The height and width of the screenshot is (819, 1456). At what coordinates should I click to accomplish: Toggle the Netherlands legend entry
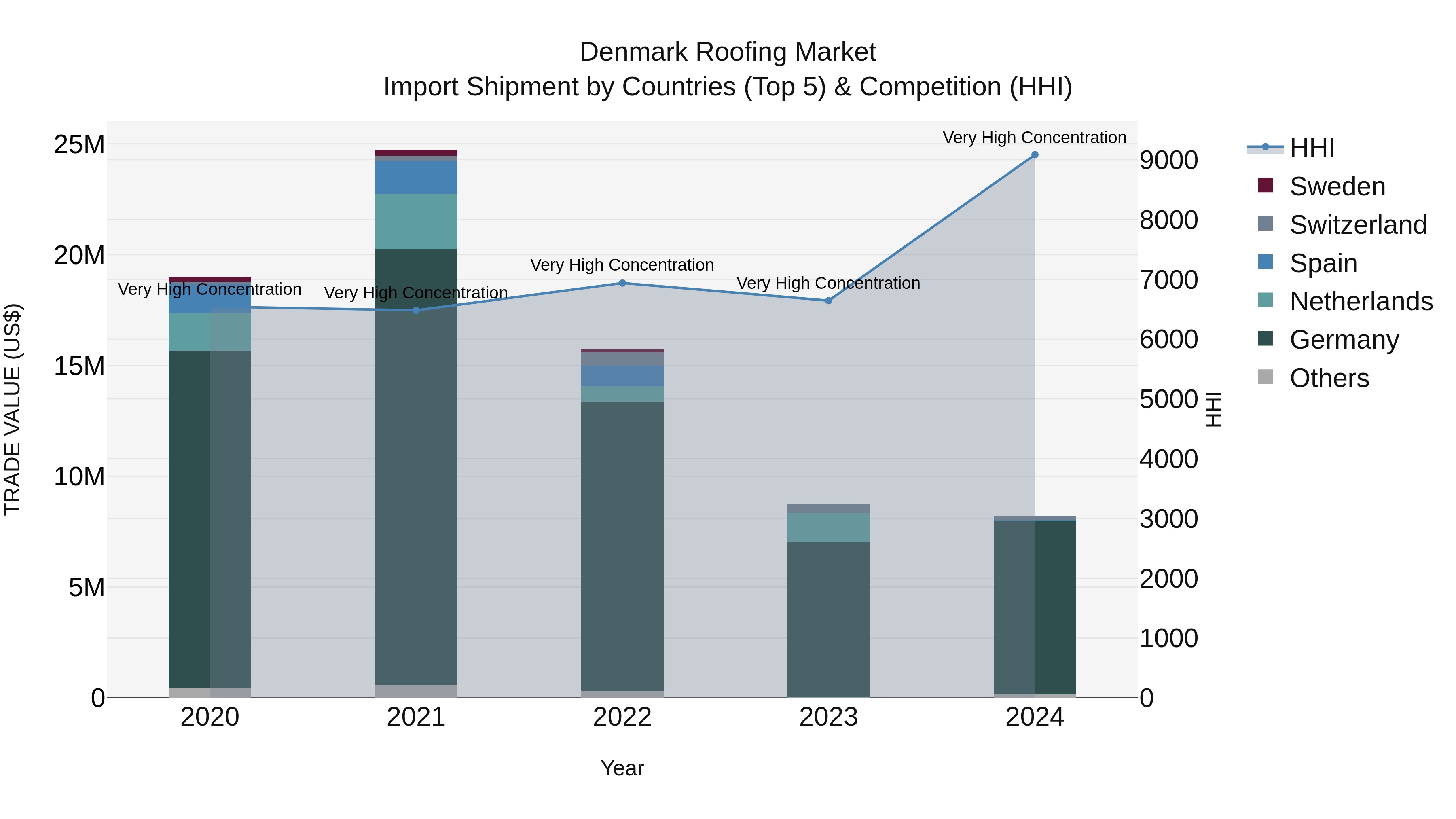coord(1345,301)
